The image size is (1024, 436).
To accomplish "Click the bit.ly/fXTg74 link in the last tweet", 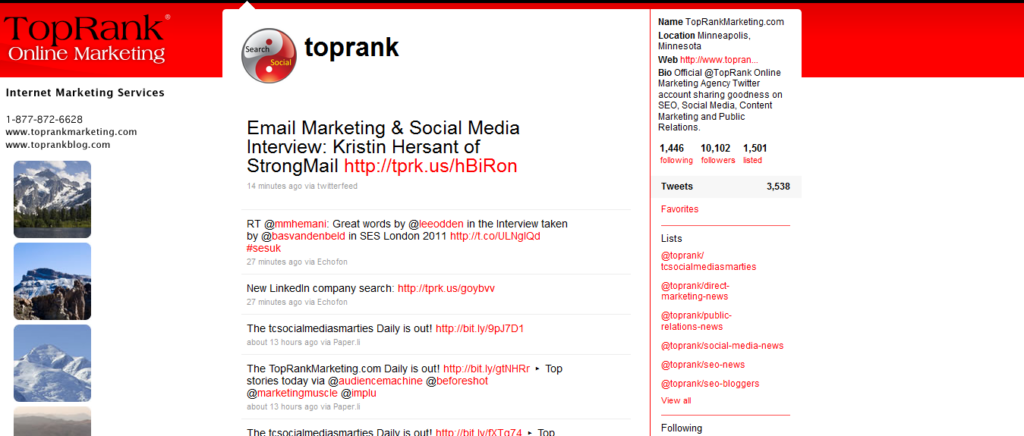I will click(479, 432).
